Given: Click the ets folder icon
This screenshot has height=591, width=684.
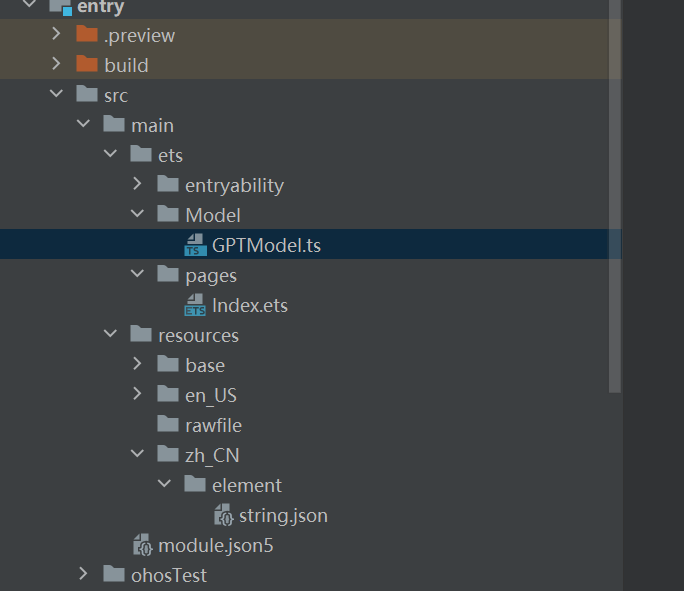Looking at the screenshot, I should click(x=141, y=154).
